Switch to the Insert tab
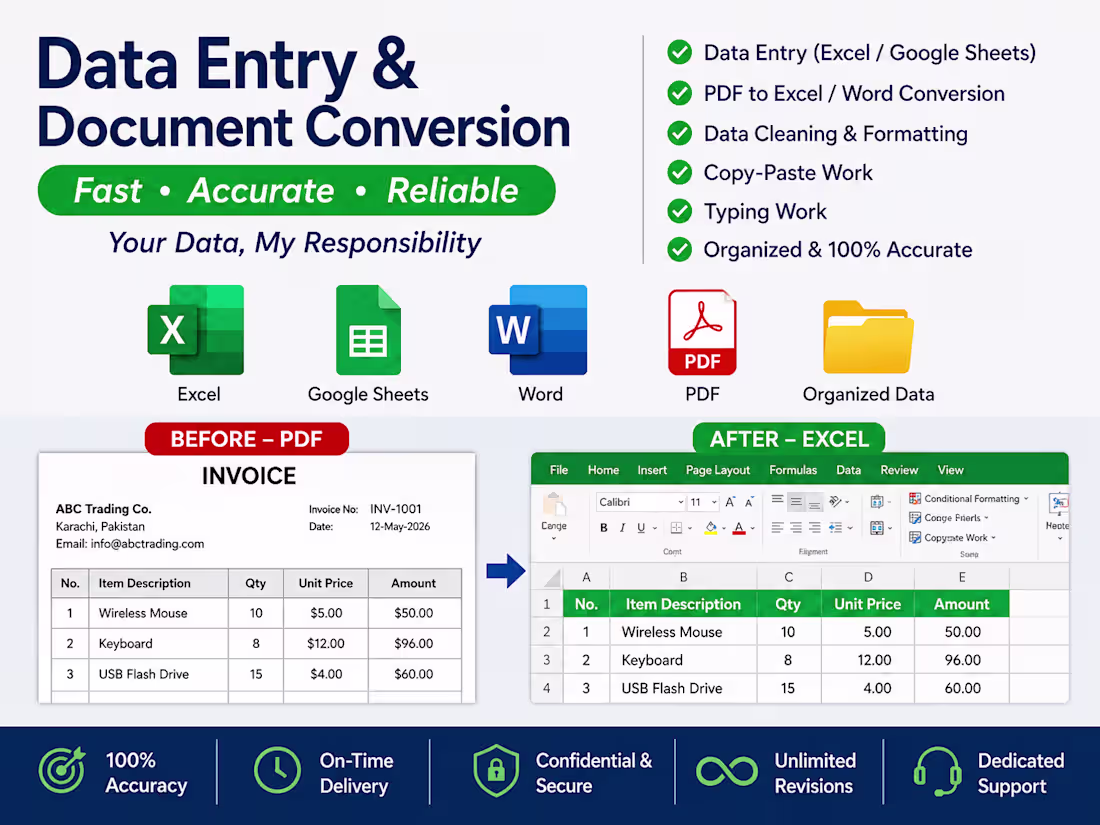This screenshot has height=825, width=1100. (652, 470)
